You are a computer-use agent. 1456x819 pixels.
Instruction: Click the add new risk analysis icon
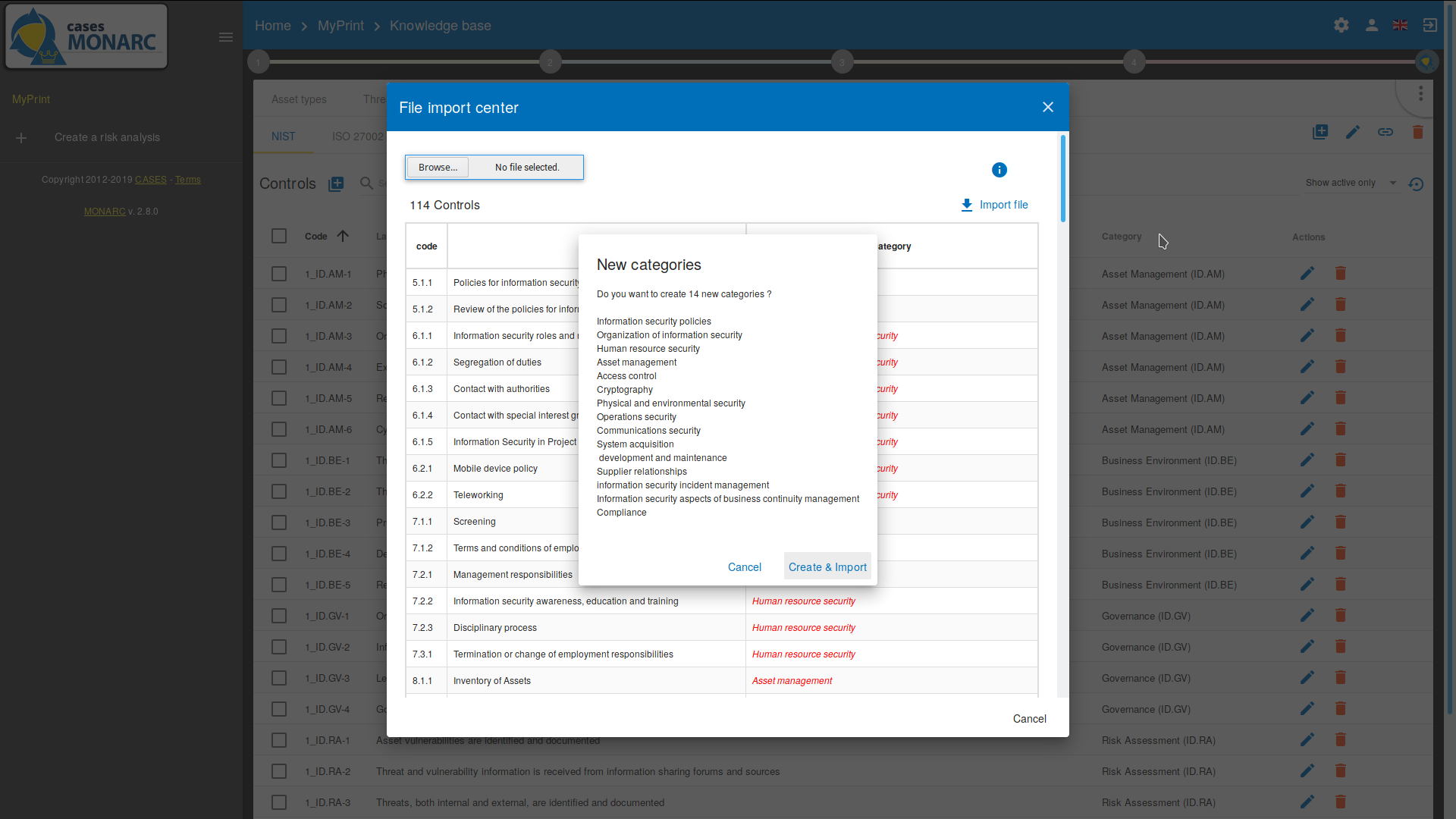point(21,137)
